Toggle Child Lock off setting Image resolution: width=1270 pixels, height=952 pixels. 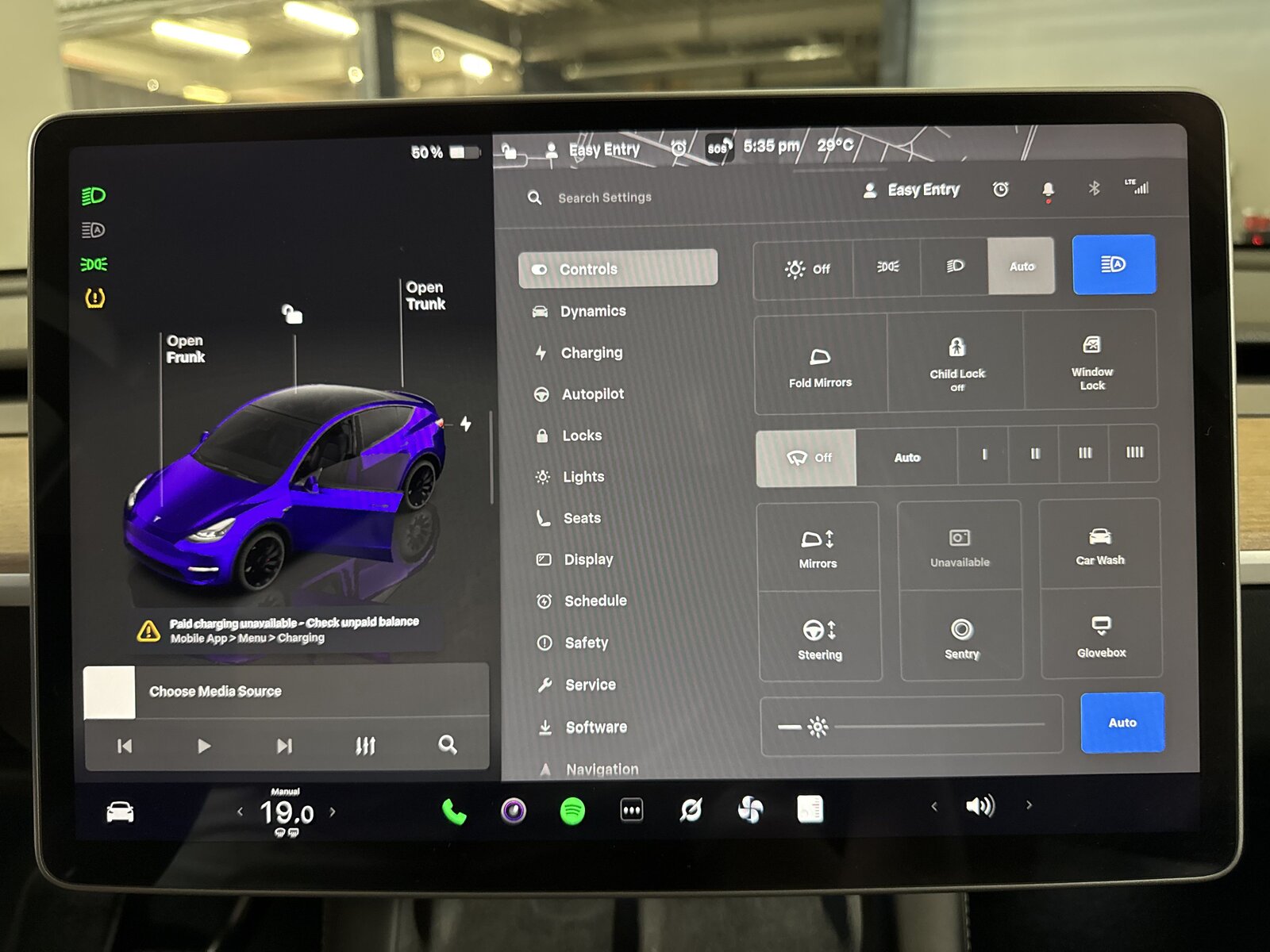coord(956,363)
